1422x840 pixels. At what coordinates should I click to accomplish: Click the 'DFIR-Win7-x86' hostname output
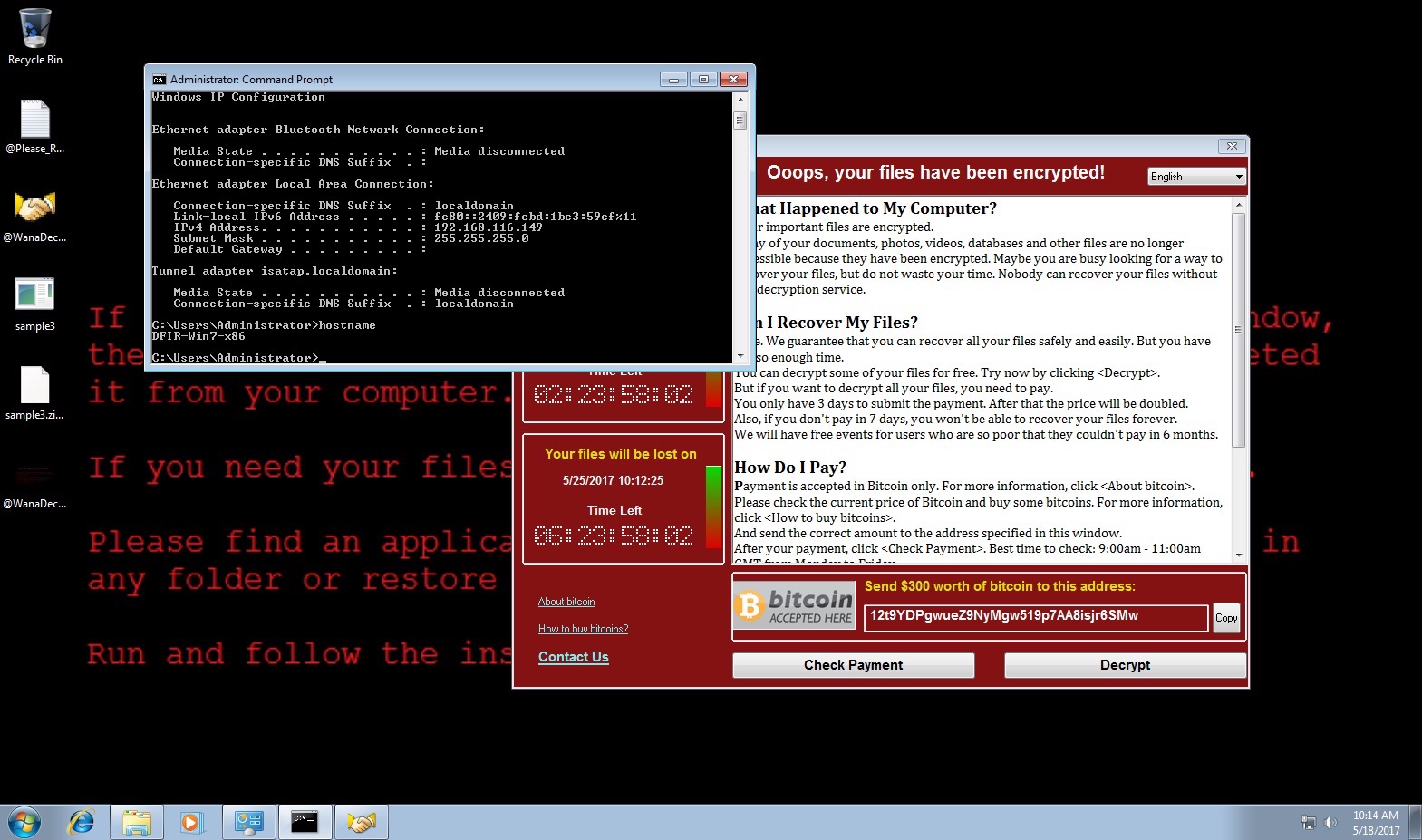[198, 336]
